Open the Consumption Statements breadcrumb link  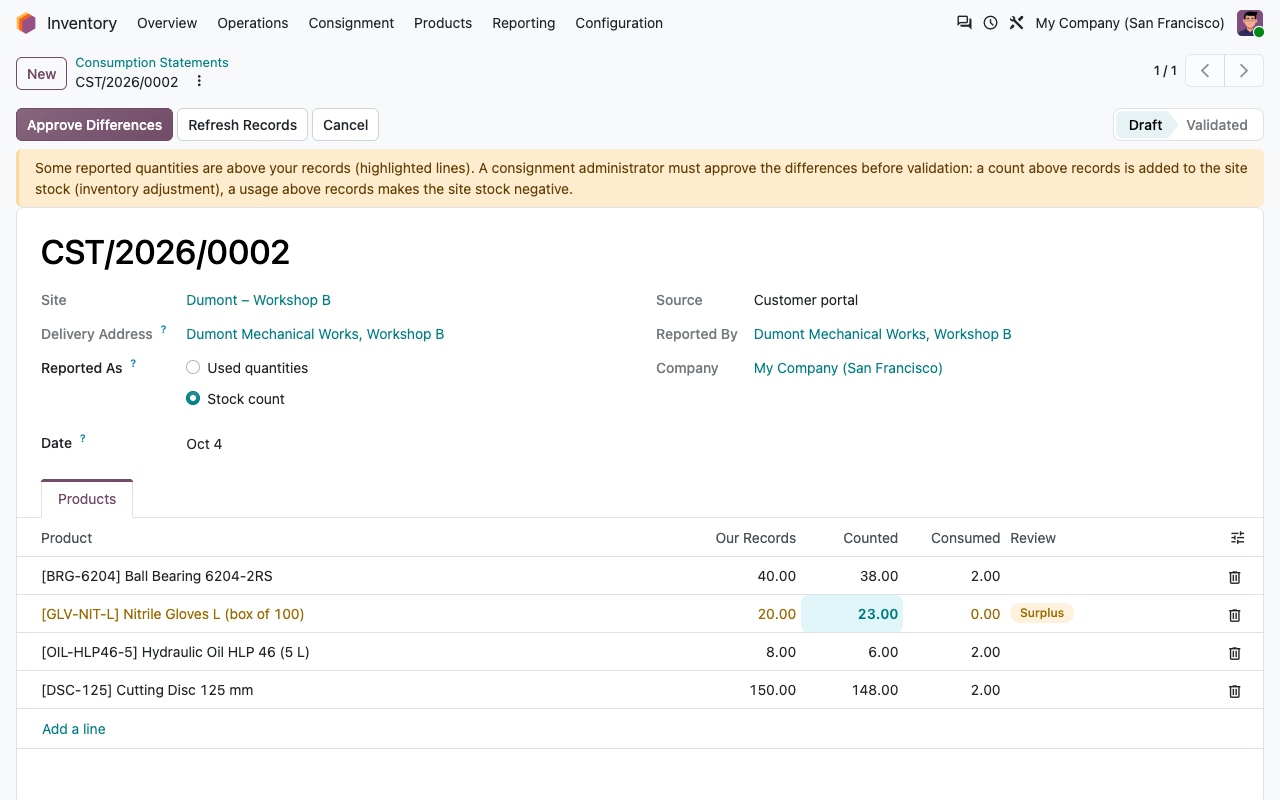pyautogui.click(x=152, y=62)
